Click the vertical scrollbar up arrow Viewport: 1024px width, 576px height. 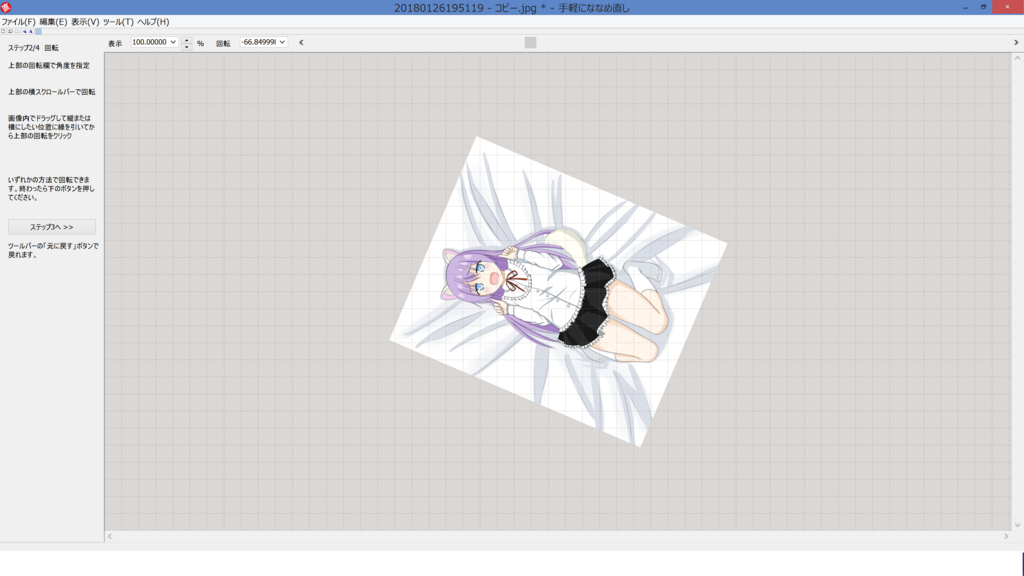coord(1017,58)
